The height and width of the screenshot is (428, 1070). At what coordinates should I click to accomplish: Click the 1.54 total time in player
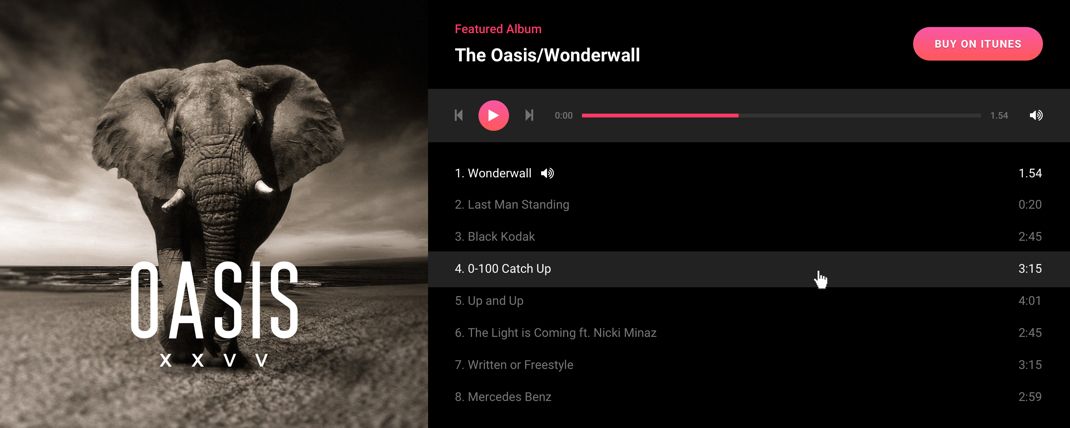[999, 115]
